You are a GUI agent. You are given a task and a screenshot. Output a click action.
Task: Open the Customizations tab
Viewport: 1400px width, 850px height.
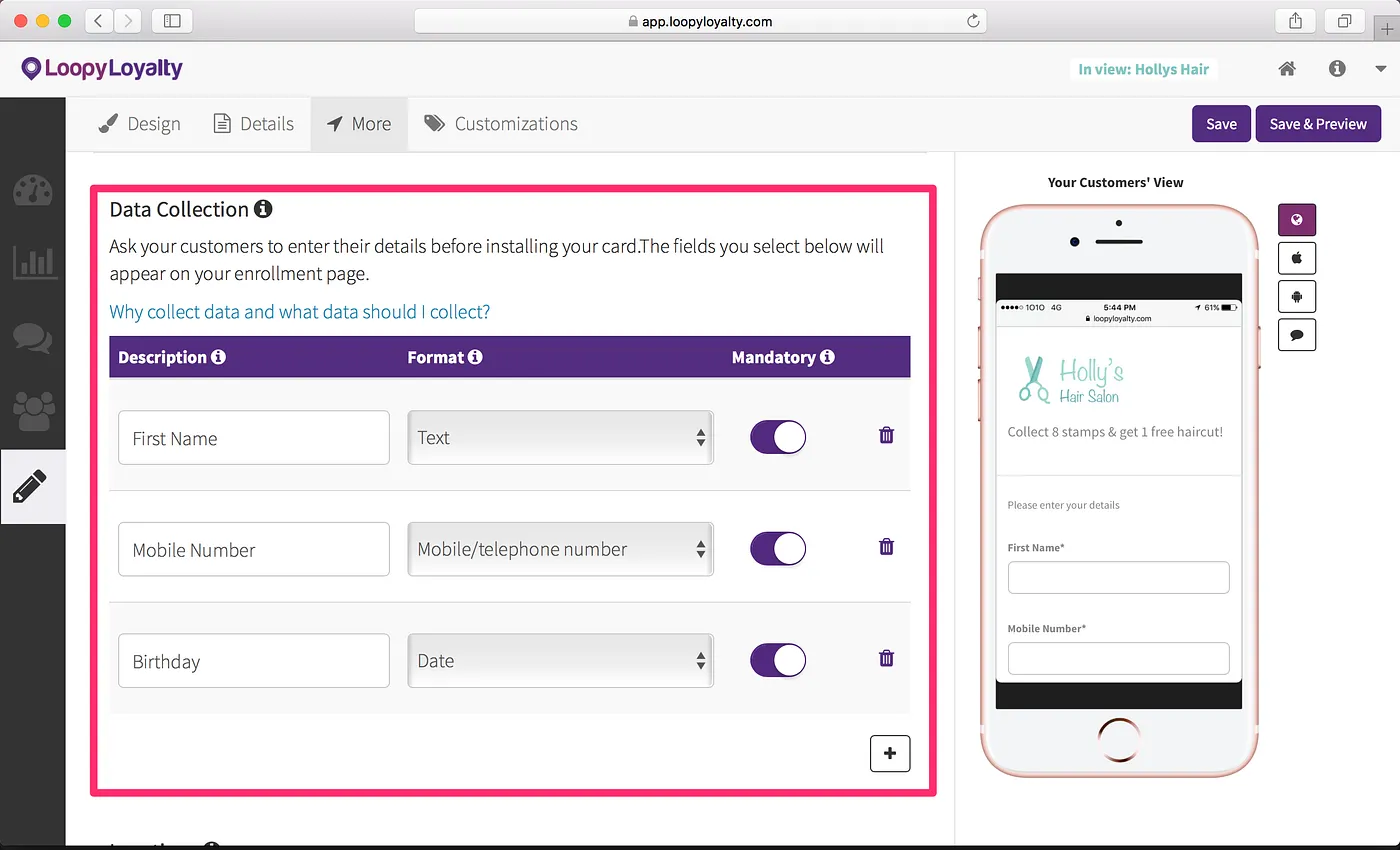pyautogui.click(x=501, y=124)
